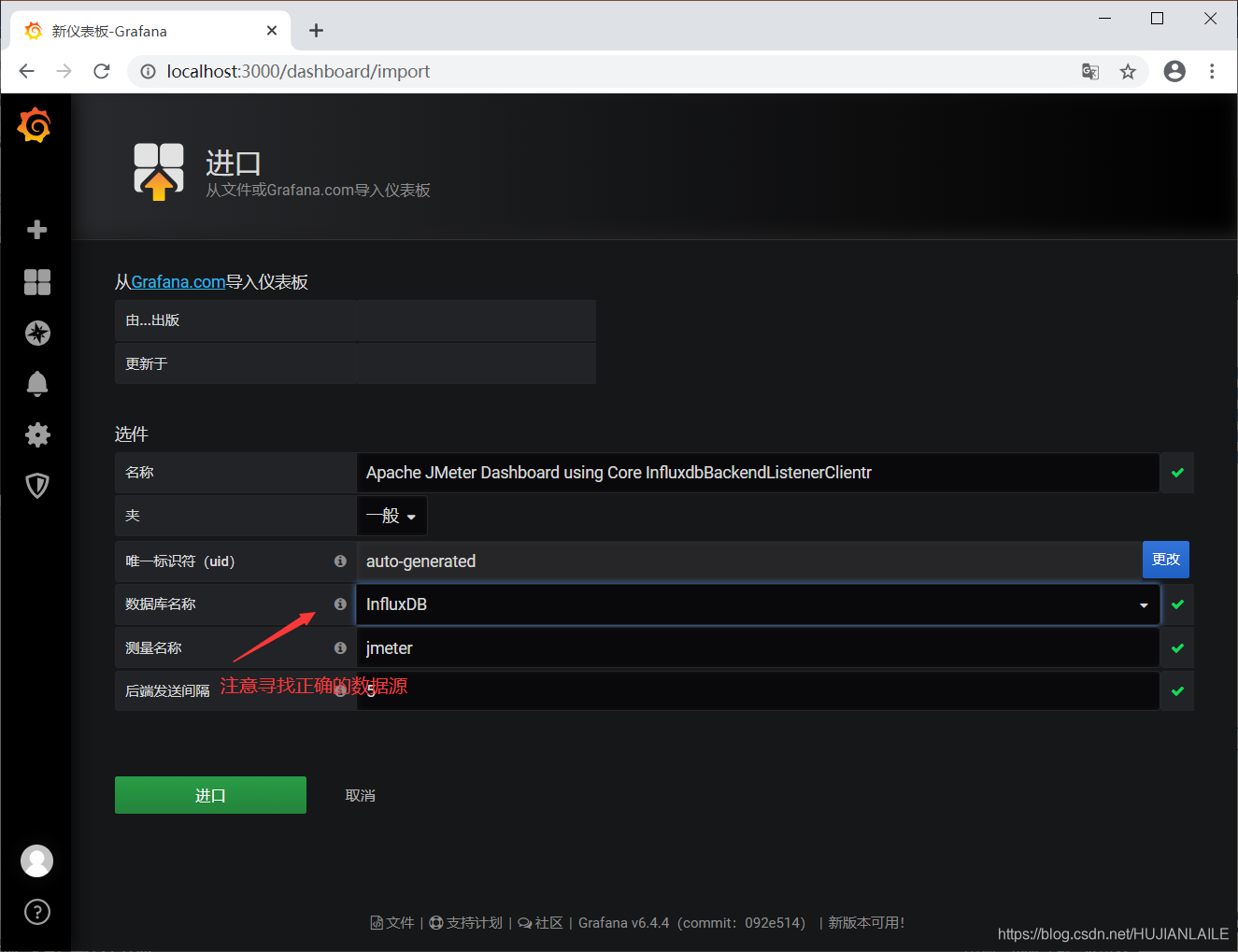
Task: Open the 文件 docs footer link
Action: click(392, 923)
